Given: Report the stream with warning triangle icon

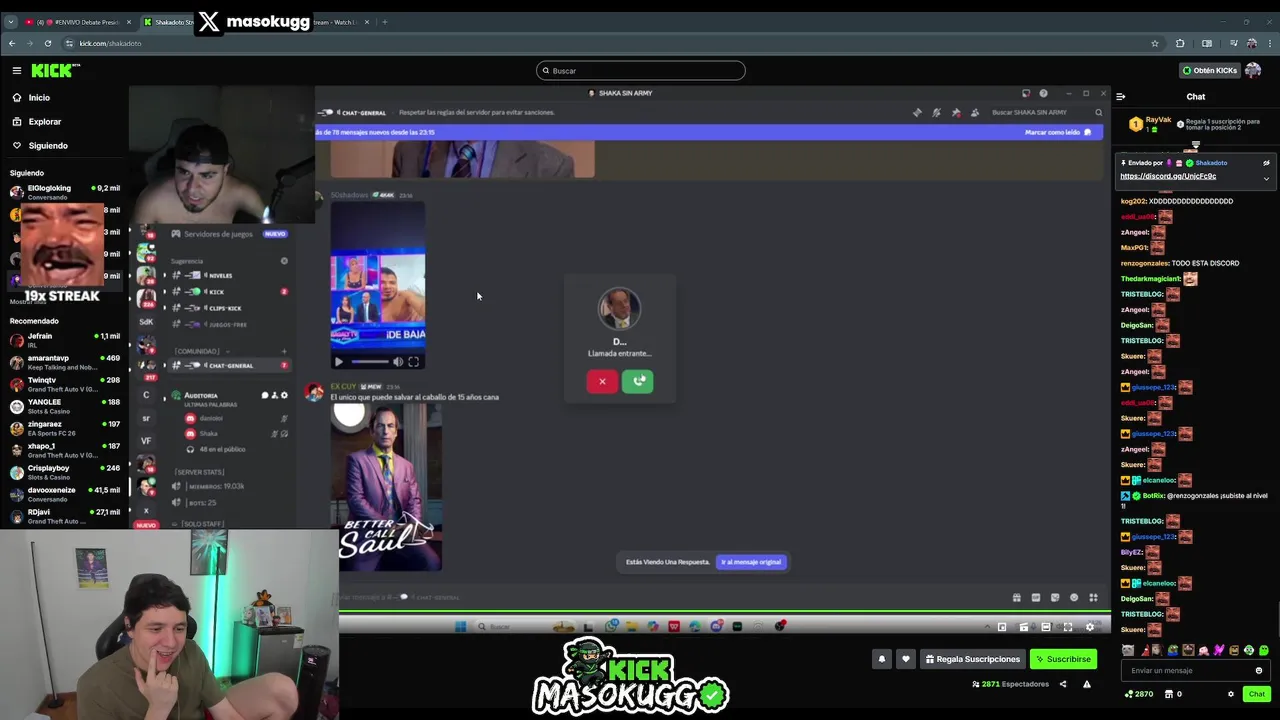Looking at the screenshot, I should click(x=1087, y=684).
